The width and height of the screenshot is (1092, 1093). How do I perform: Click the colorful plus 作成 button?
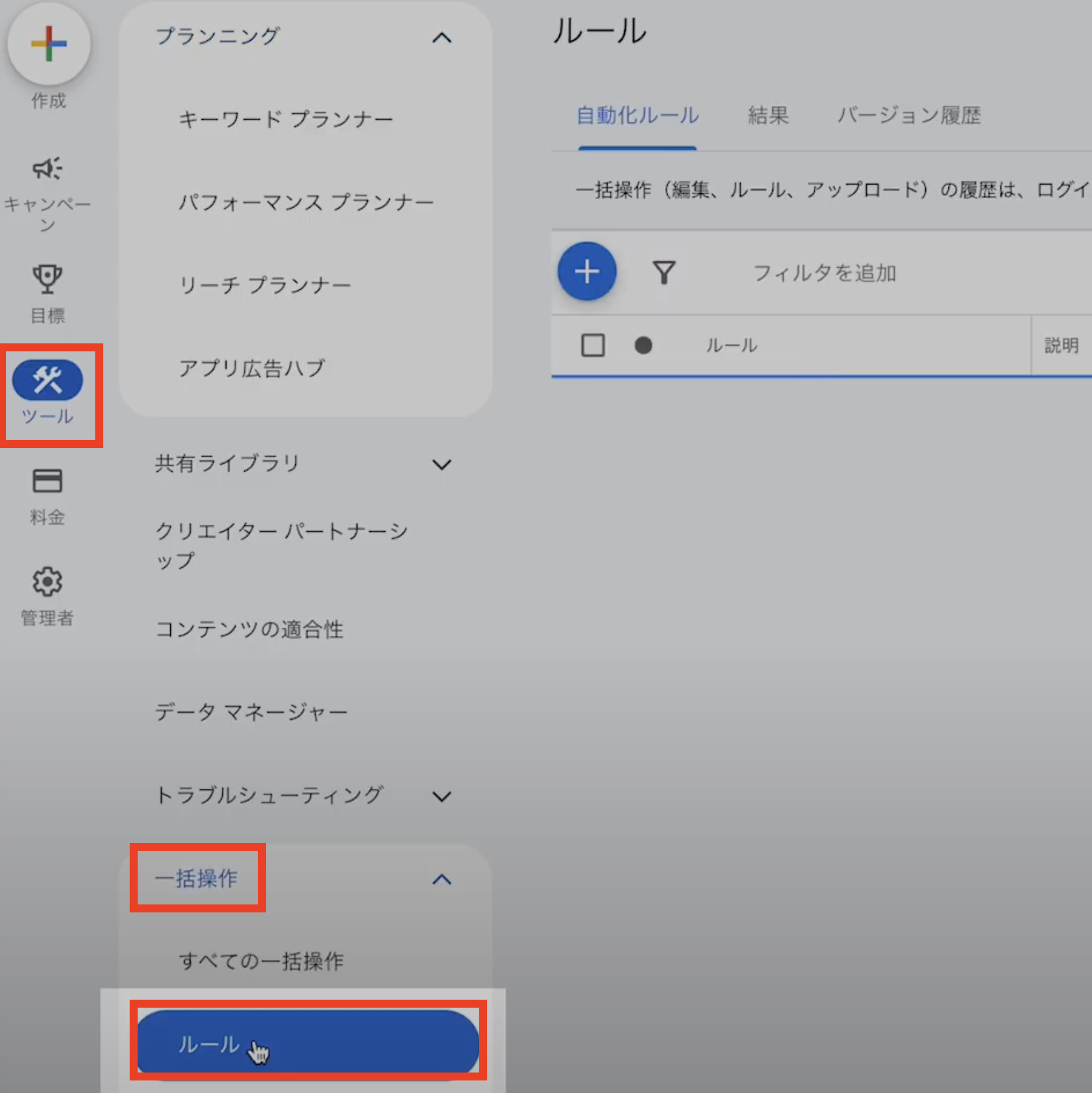48,44
